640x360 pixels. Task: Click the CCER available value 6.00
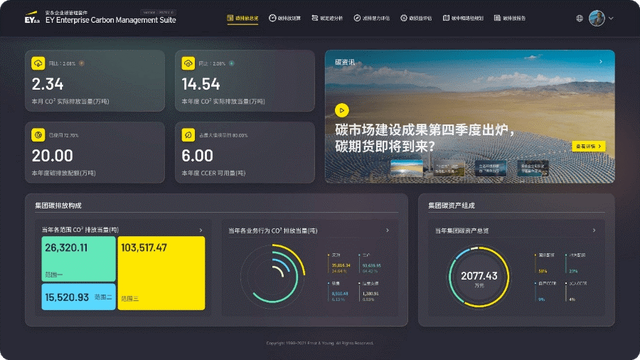coord(197,156)
